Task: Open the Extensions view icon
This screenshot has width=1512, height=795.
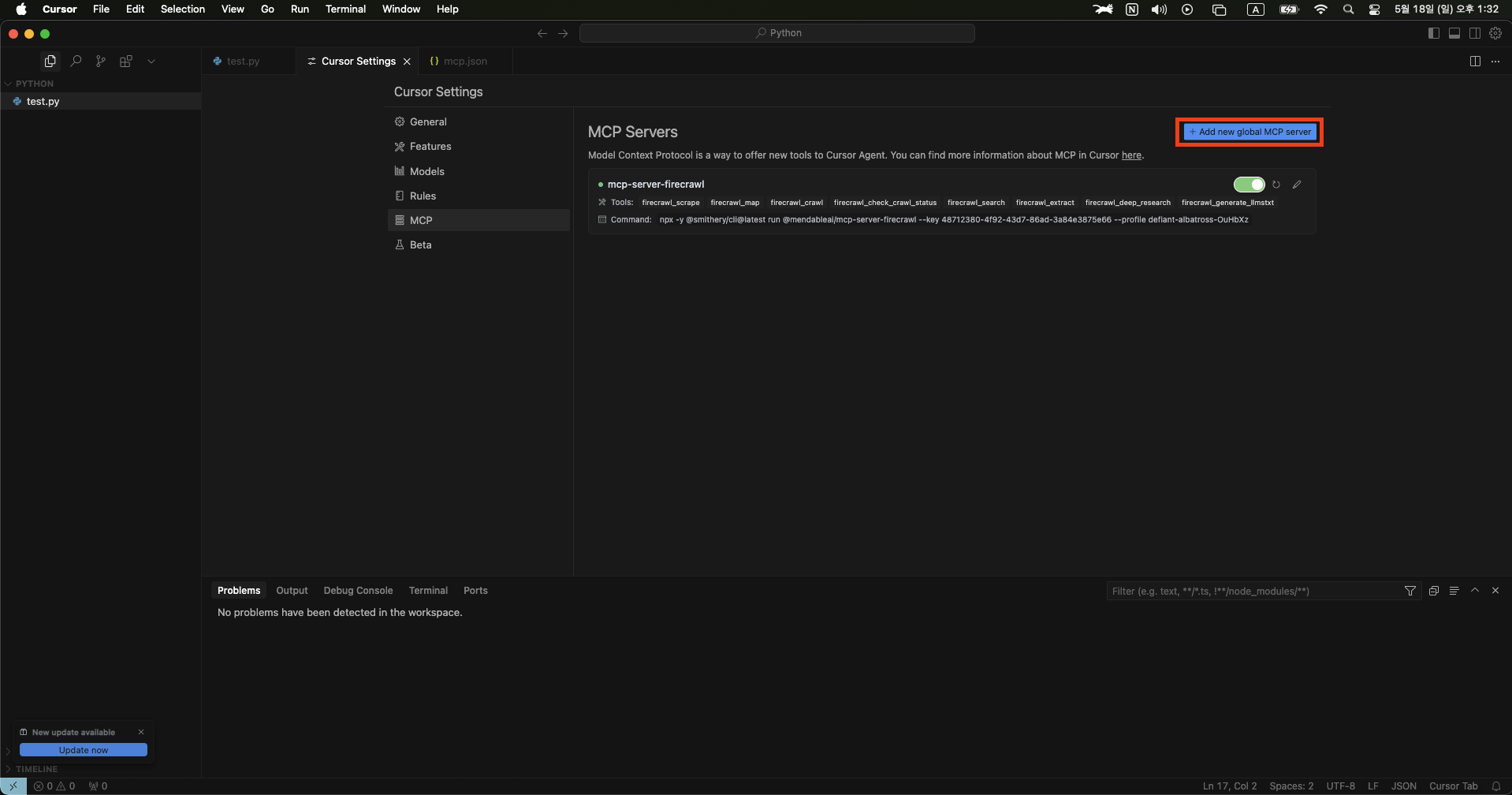Action: [126, 61]
